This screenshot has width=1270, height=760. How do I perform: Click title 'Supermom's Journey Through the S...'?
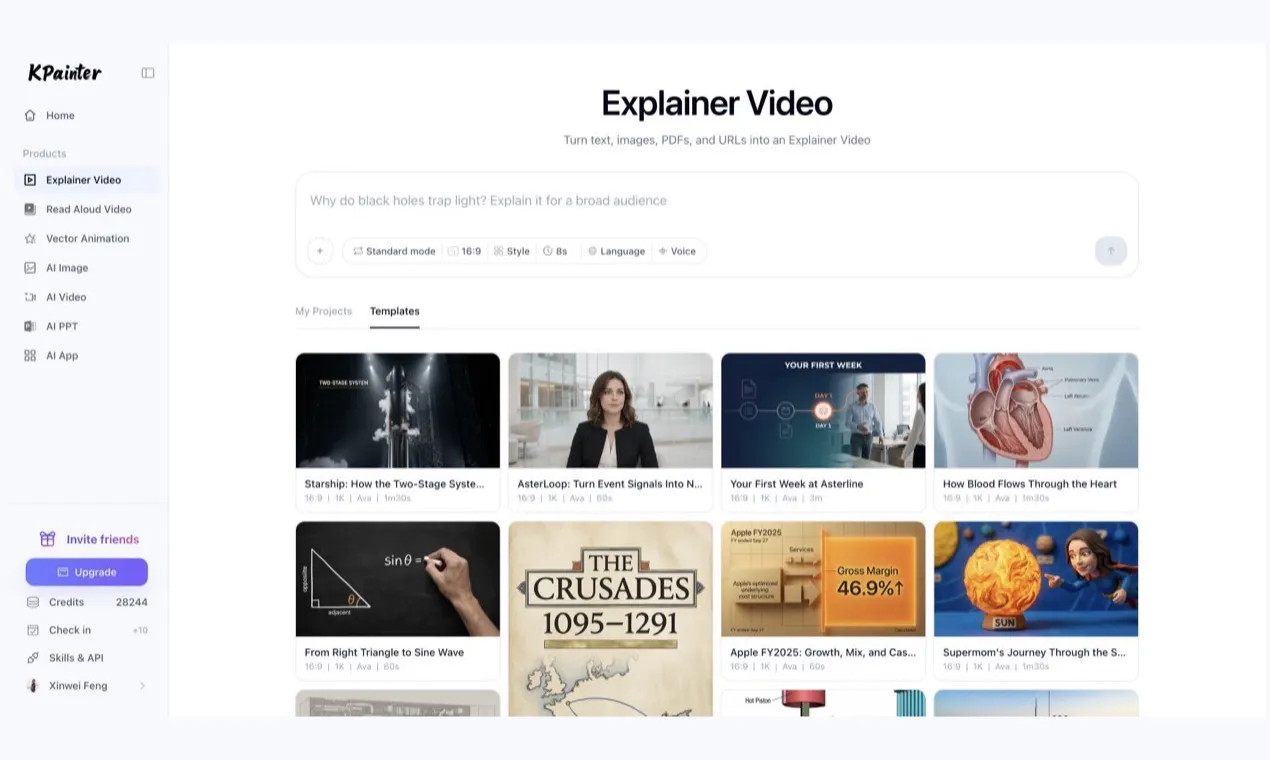pyautogui.click(x=1034, y=652)
